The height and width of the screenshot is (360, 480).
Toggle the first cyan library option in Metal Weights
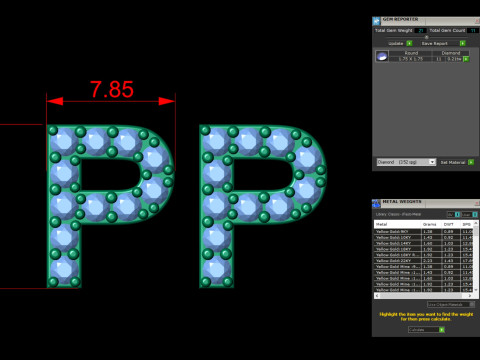click(x=457, y=214)
